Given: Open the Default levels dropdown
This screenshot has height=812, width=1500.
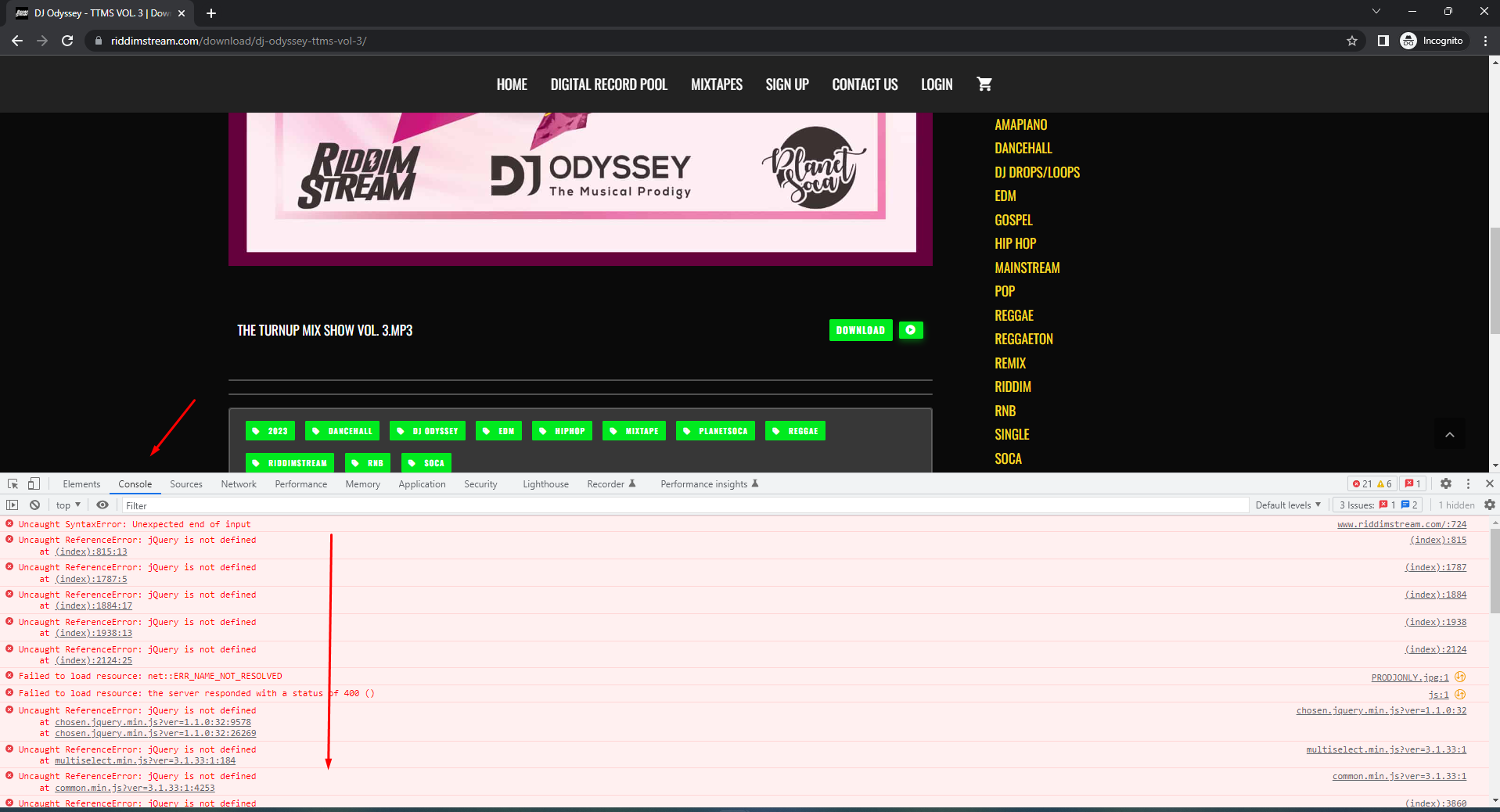Looking at the screenshot, I should click(x=1288, y=505).
